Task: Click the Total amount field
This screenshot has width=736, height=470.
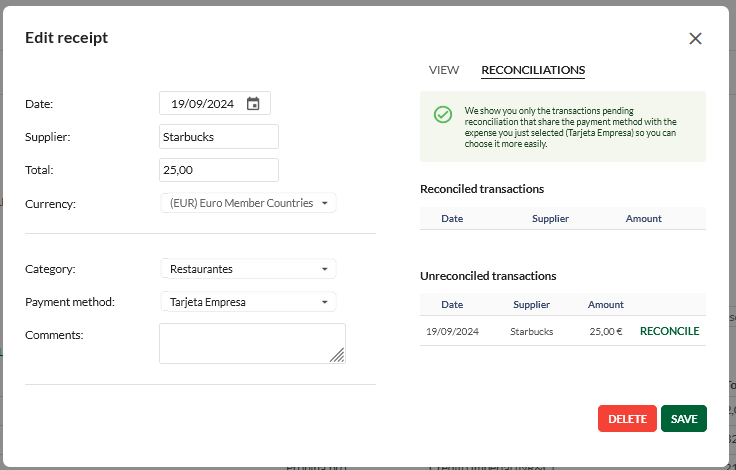Action: (x=218, y=170)
